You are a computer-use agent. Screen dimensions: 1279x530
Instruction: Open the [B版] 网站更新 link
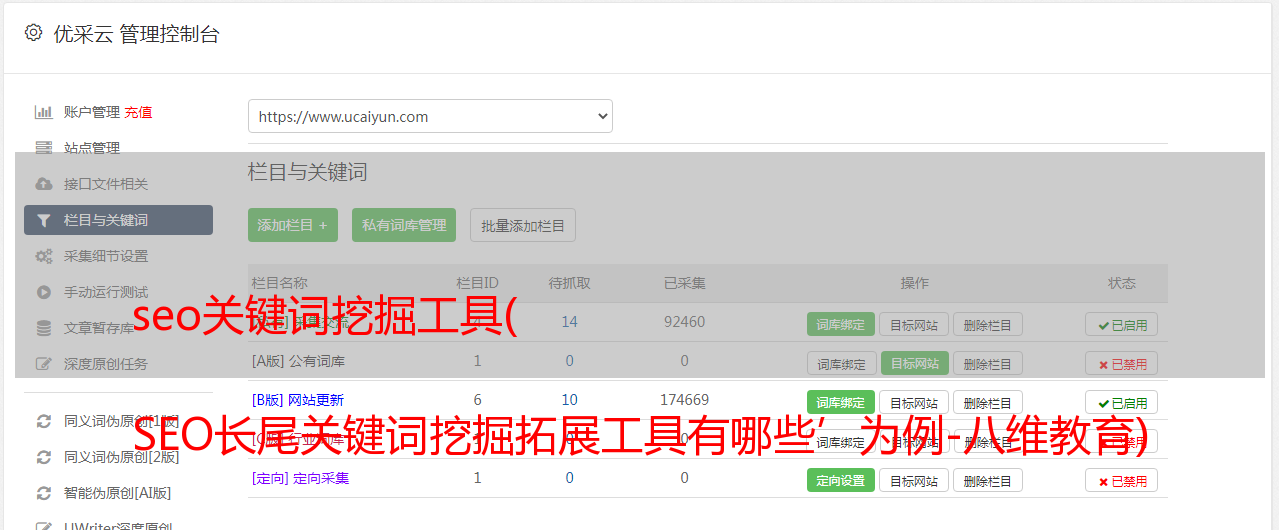click(x=298, y=400)
